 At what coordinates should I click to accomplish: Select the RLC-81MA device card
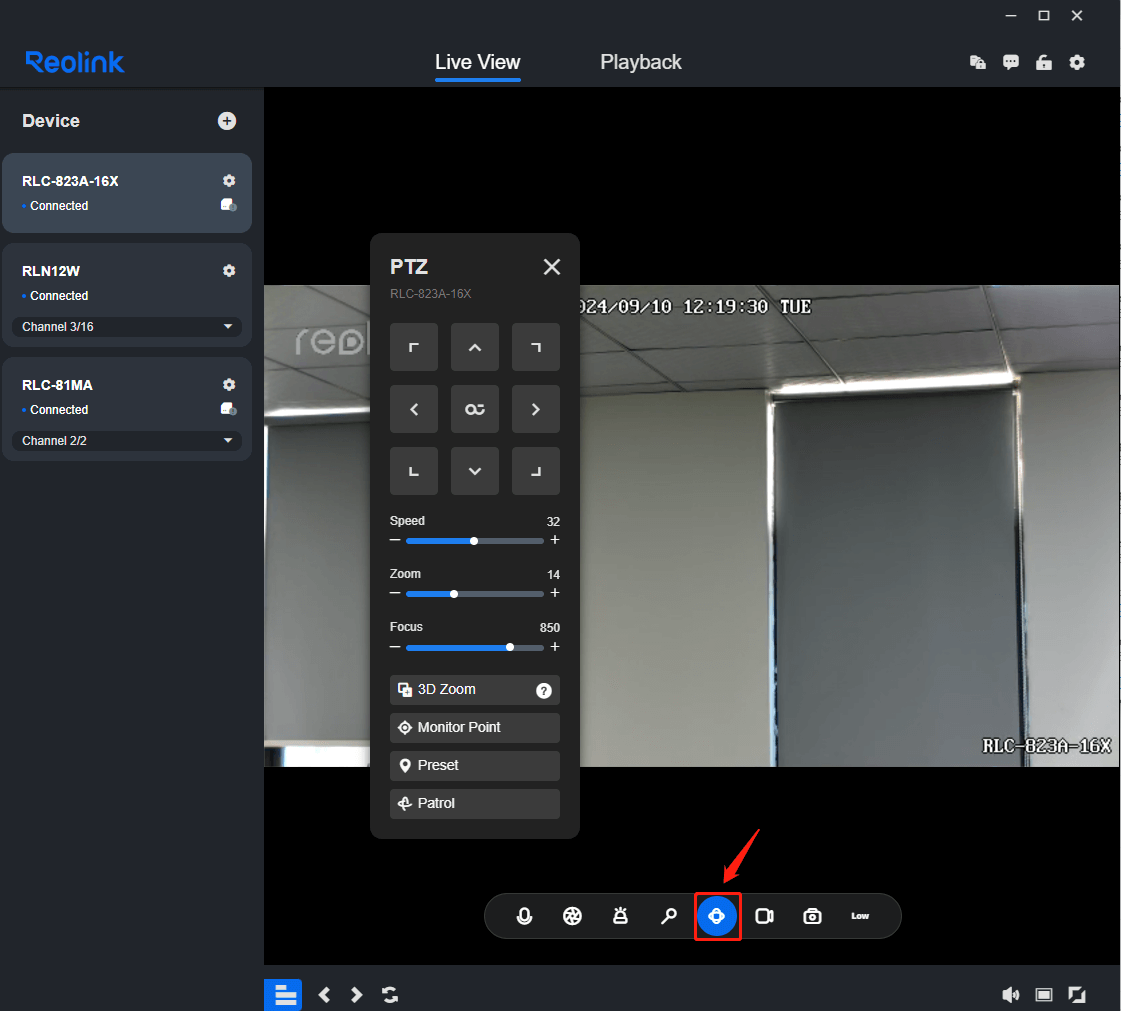(127, 409)
